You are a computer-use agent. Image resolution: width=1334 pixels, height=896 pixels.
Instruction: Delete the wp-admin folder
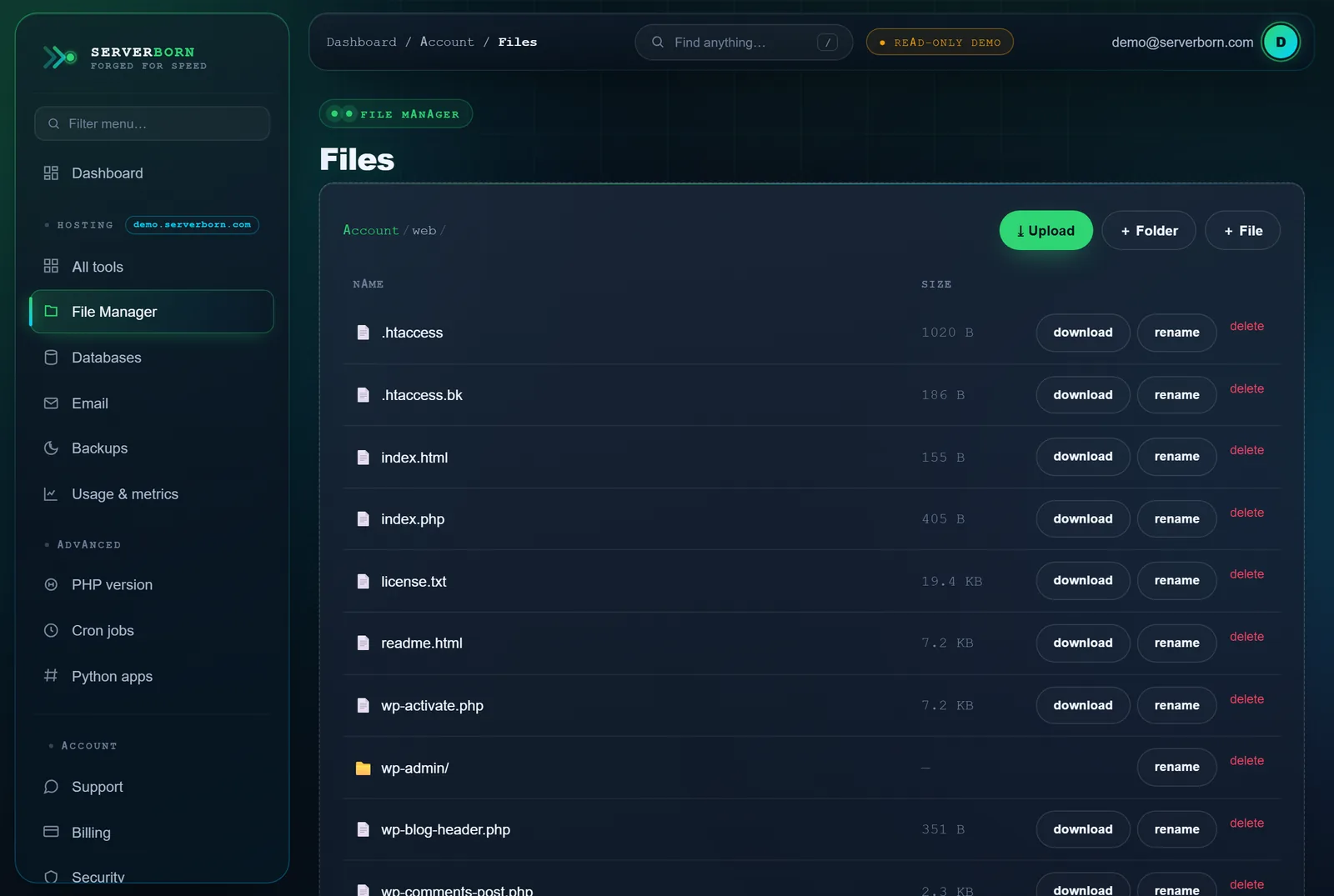click(x=1246, y=761)
